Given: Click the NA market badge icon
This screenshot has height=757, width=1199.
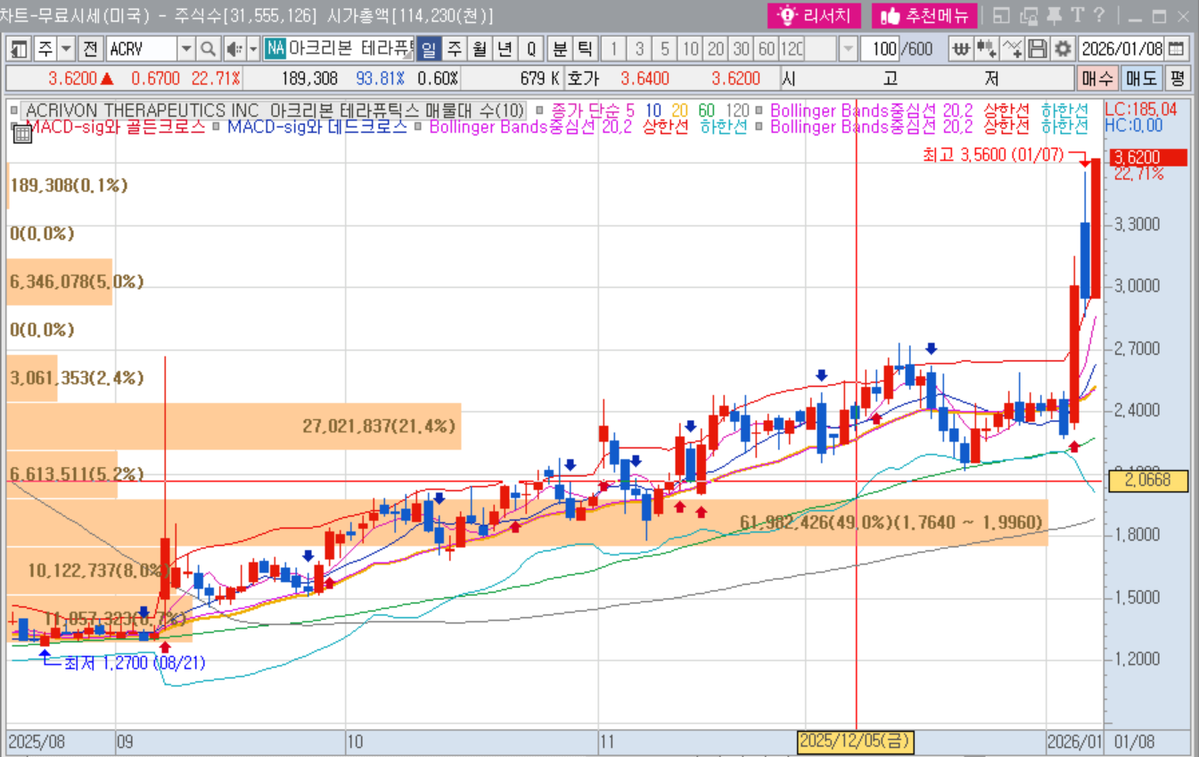Looking at the screenshot, I should point(275,49).
